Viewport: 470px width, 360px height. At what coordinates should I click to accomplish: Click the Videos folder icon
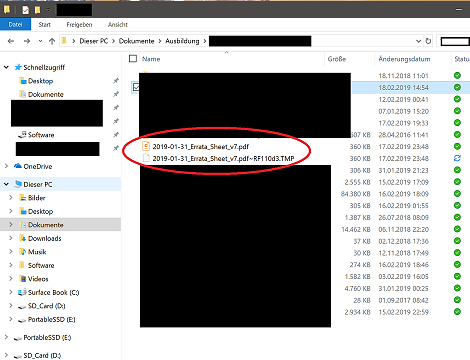(x=22, y=279)
